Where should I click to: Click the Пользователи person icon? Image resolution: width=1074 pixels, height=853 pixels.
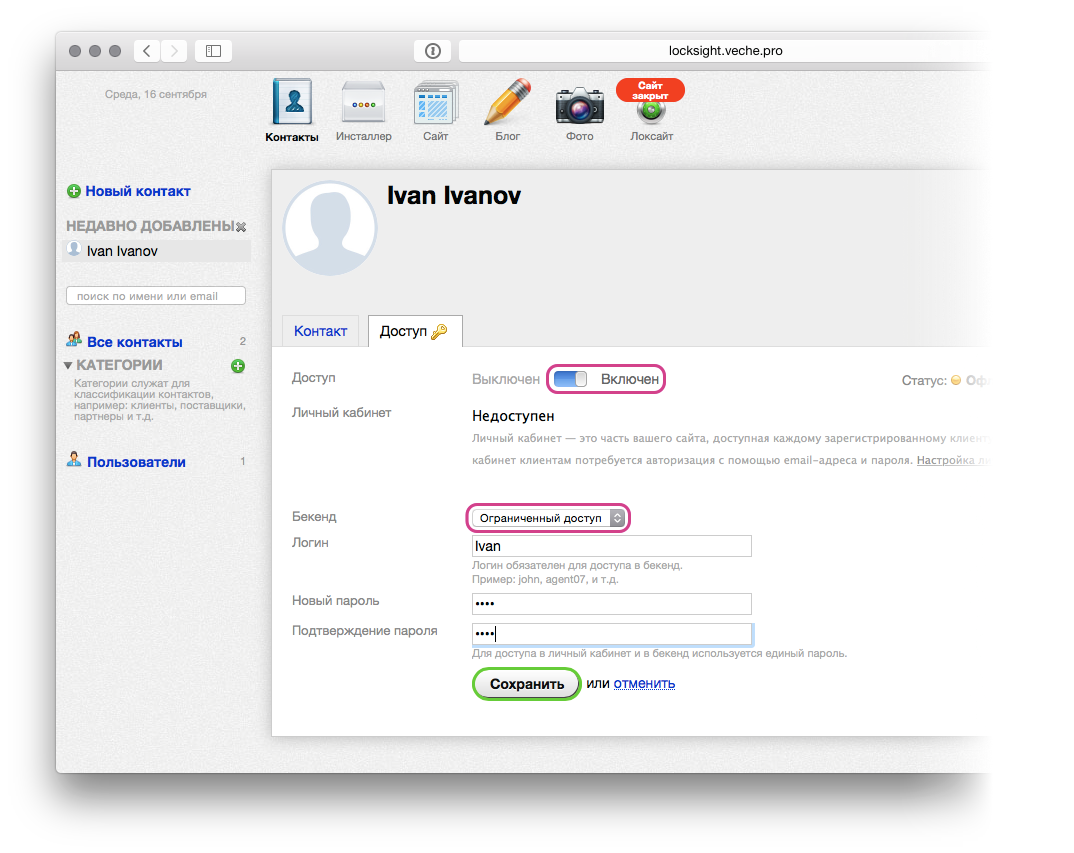74,460
